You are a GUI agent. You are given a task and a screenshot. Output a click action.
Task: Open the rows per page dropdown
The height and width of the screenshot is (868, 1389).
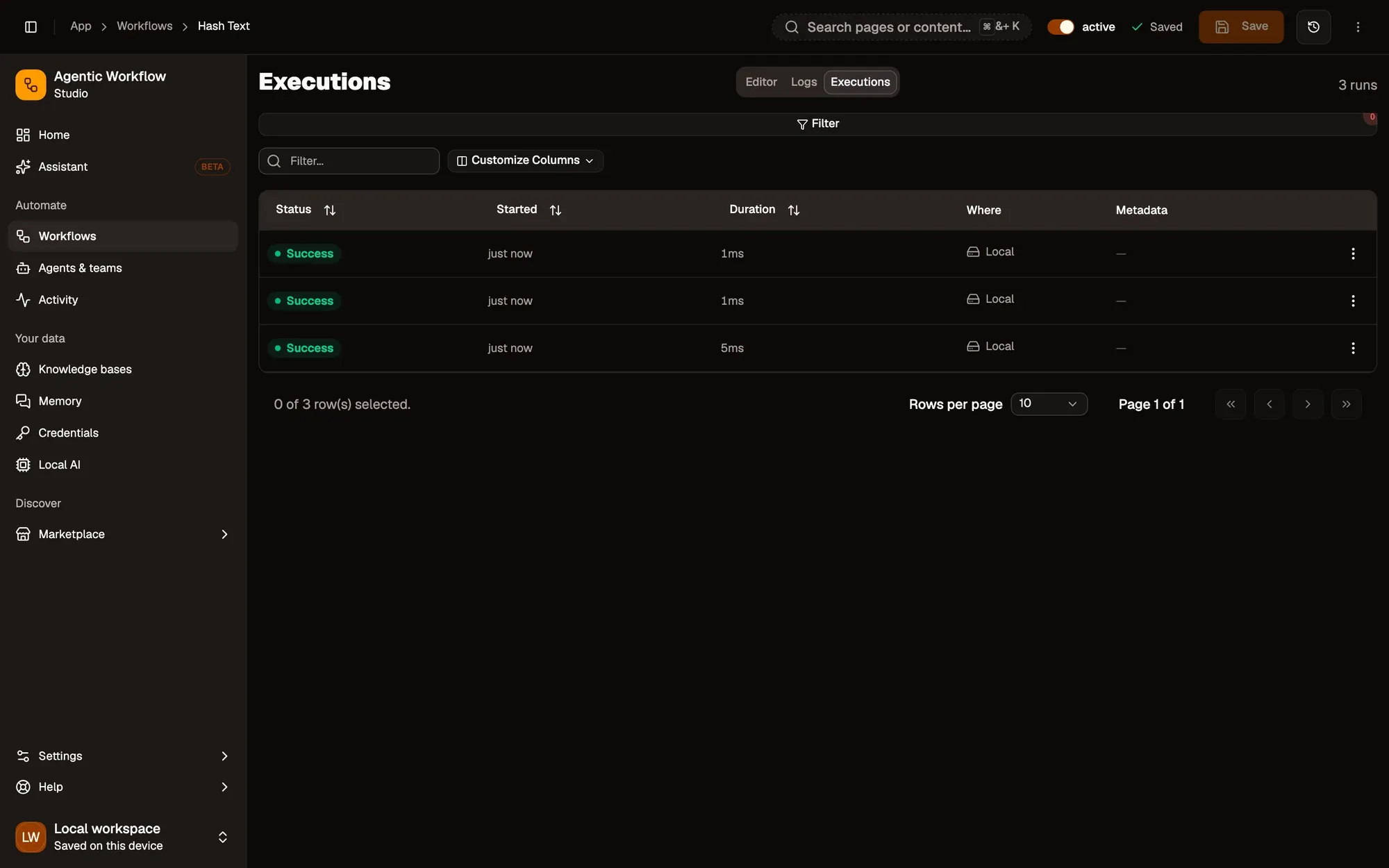pos(1049,404)
